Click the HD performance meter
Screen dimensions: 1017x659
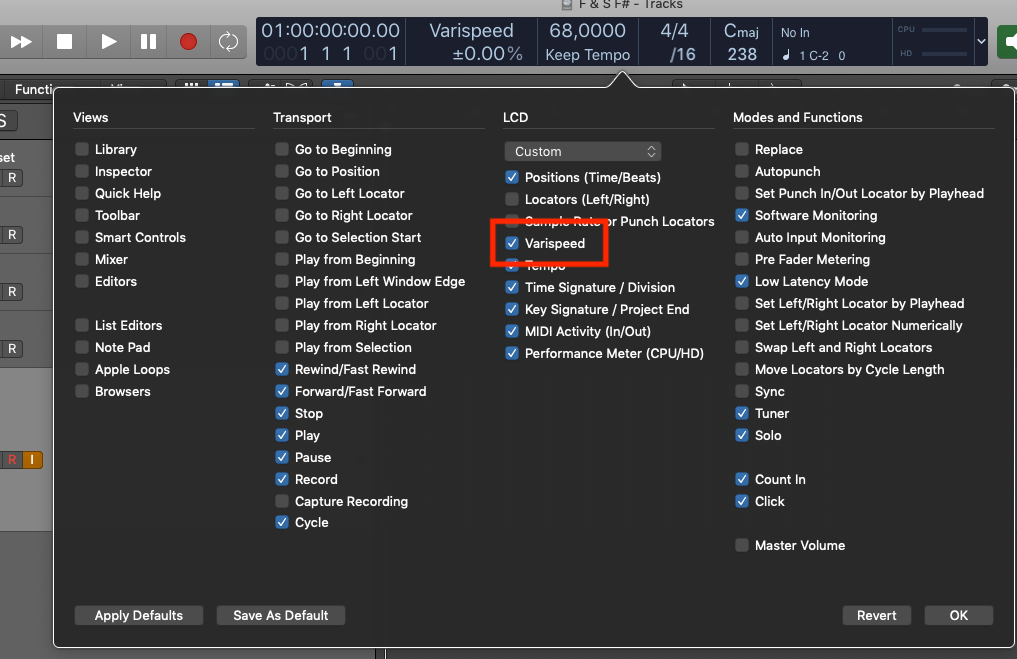[933, 53]
